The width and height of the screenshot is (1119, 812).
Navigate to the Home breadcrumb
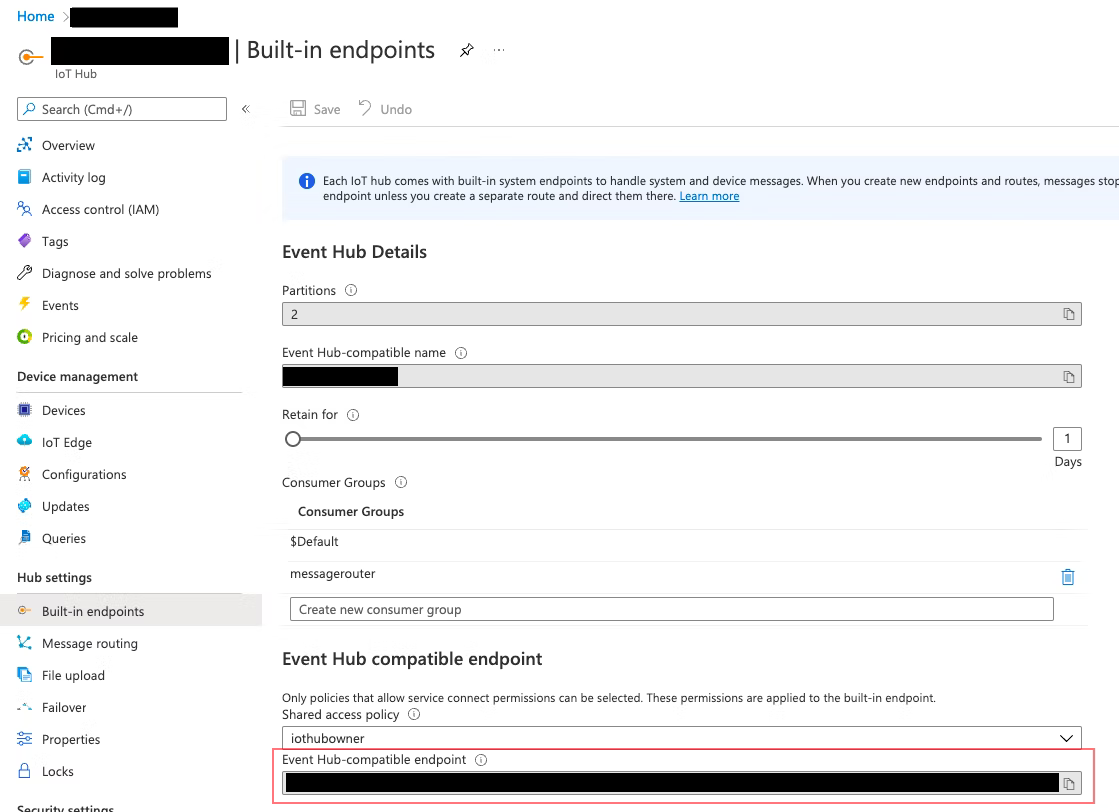[36, 16]
